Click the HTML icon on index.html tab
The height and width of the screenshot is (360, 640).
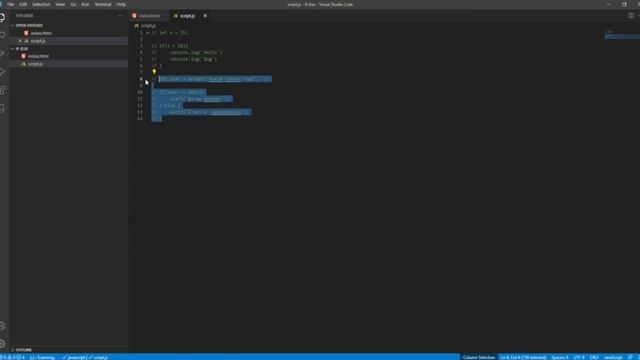(134, 16)
